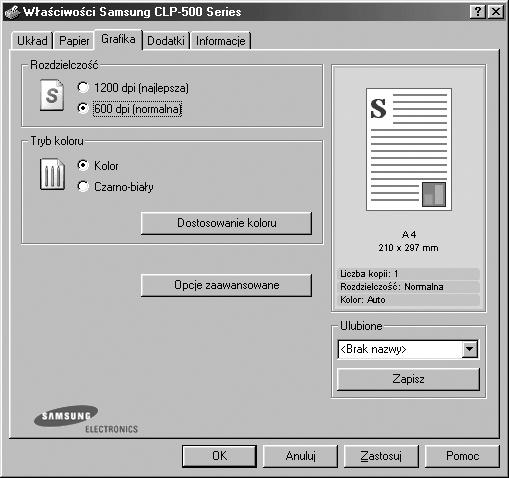The image size is (509, 478).
Task: Open the Ulubione dropdown arrow
Action: 470,349
